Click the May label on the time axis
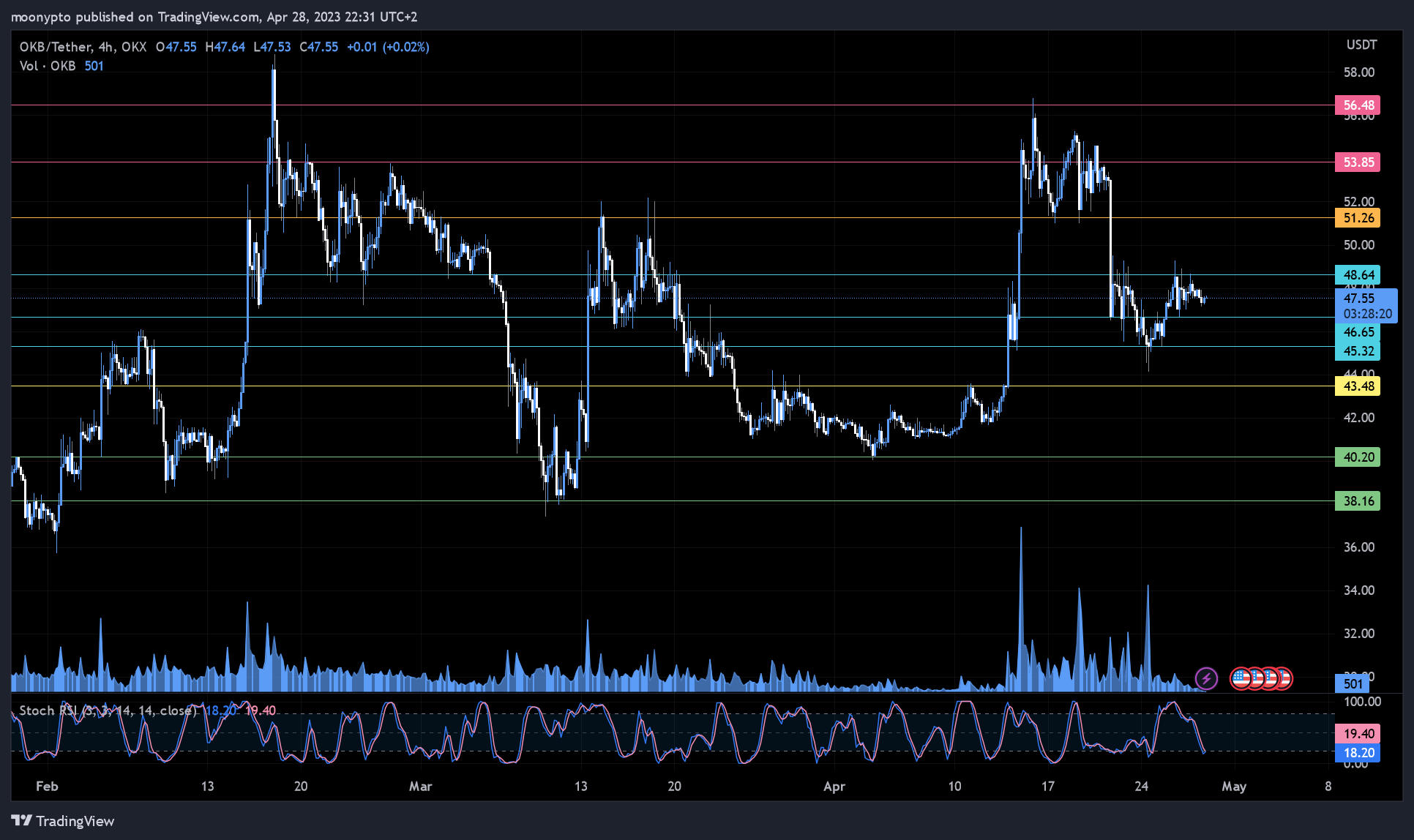 pyautogui.click(x=1234, y=787)
